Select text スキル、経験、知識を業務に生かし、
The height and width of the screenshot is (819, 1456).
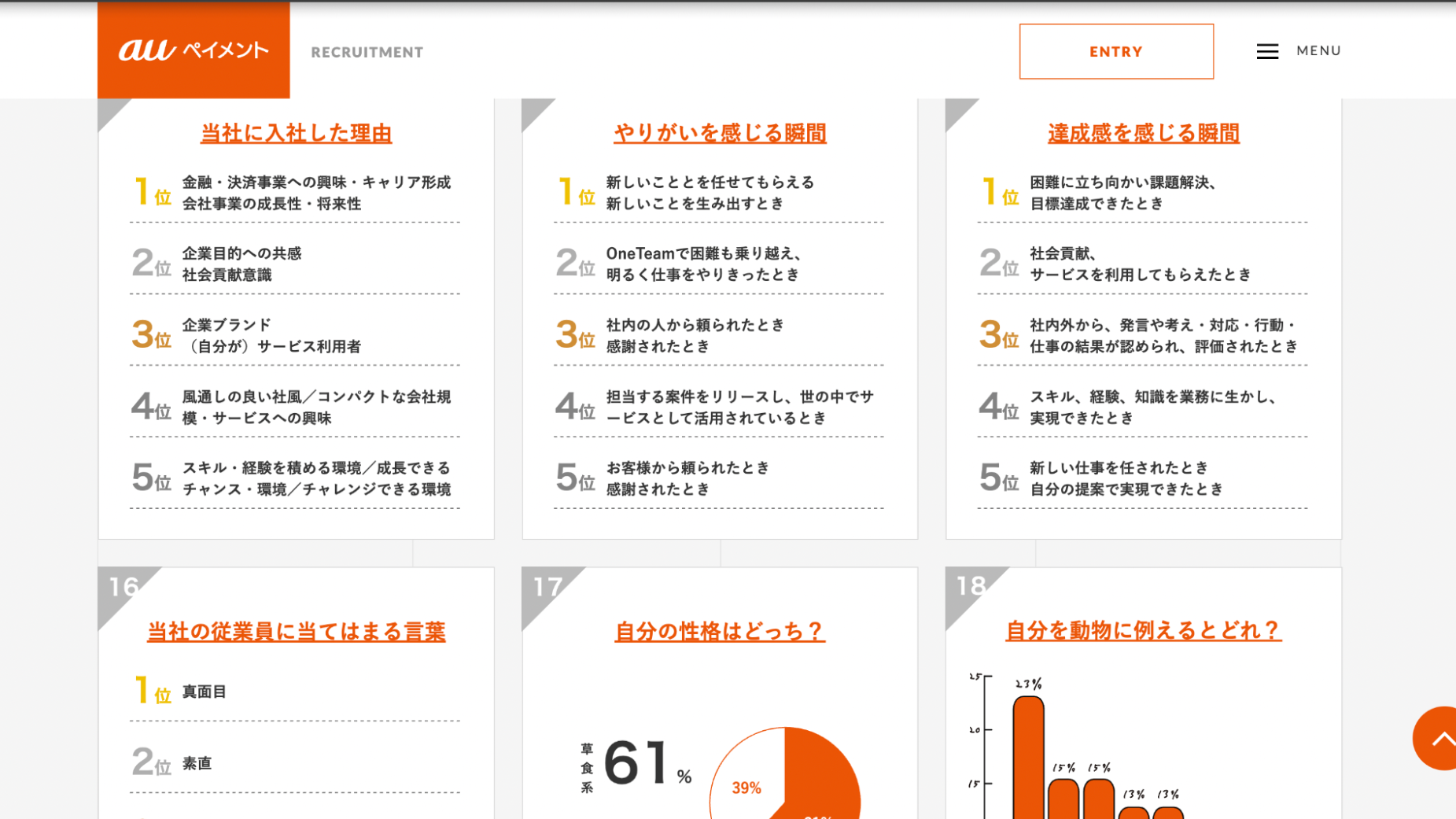1155,397
